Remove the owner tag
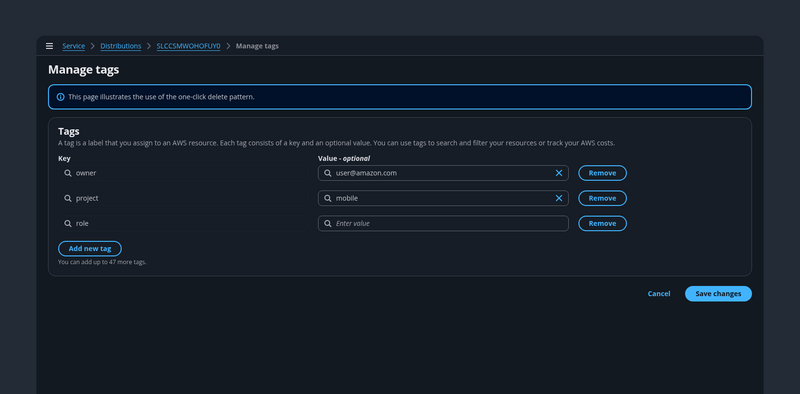Screen dimensions: 800x394 [602, 173]
